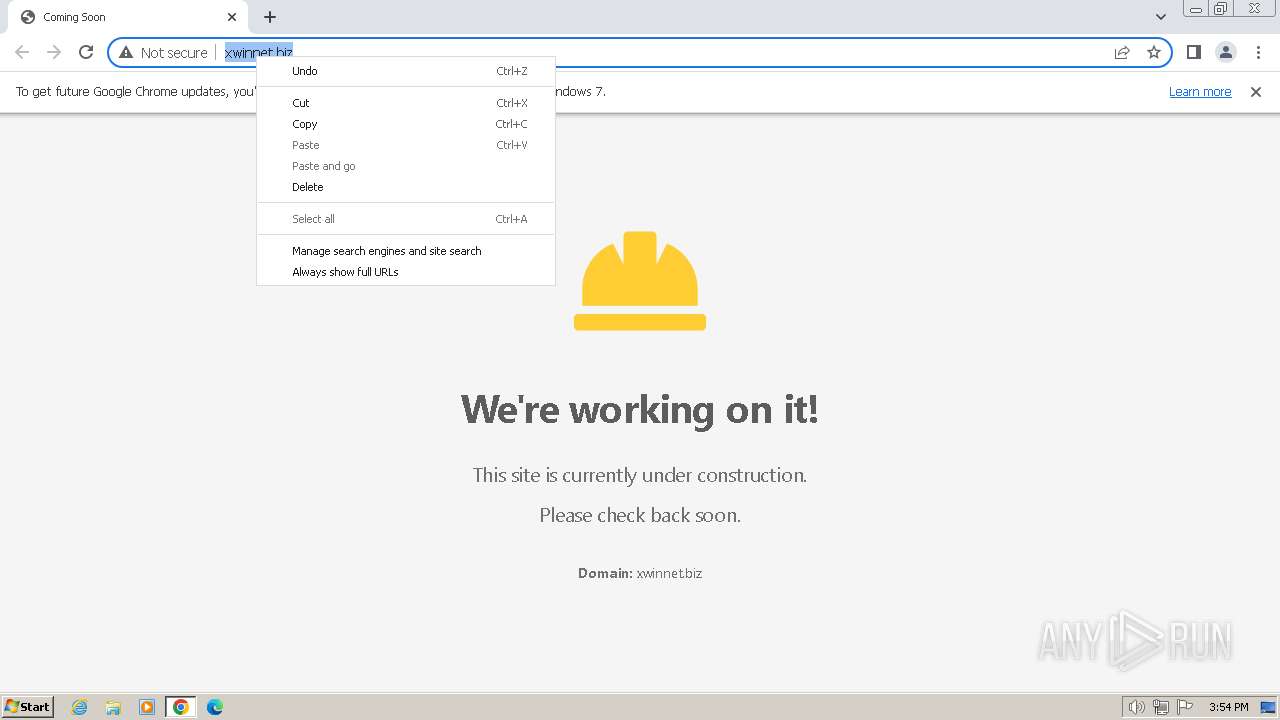Open the Chrome profile avatar
The width and height of the screenshot is (1280, 720).
(1225, 52)
